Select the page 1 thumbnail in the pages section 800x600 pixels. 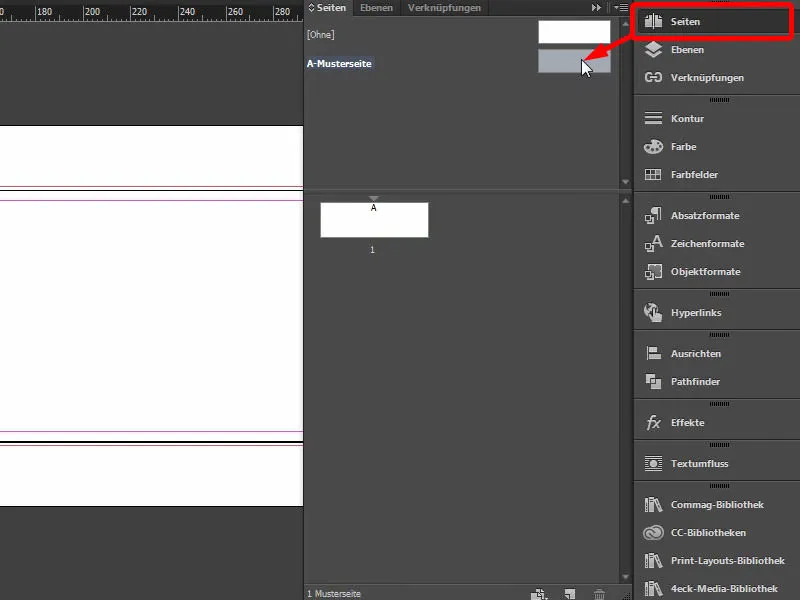[374, 220]
